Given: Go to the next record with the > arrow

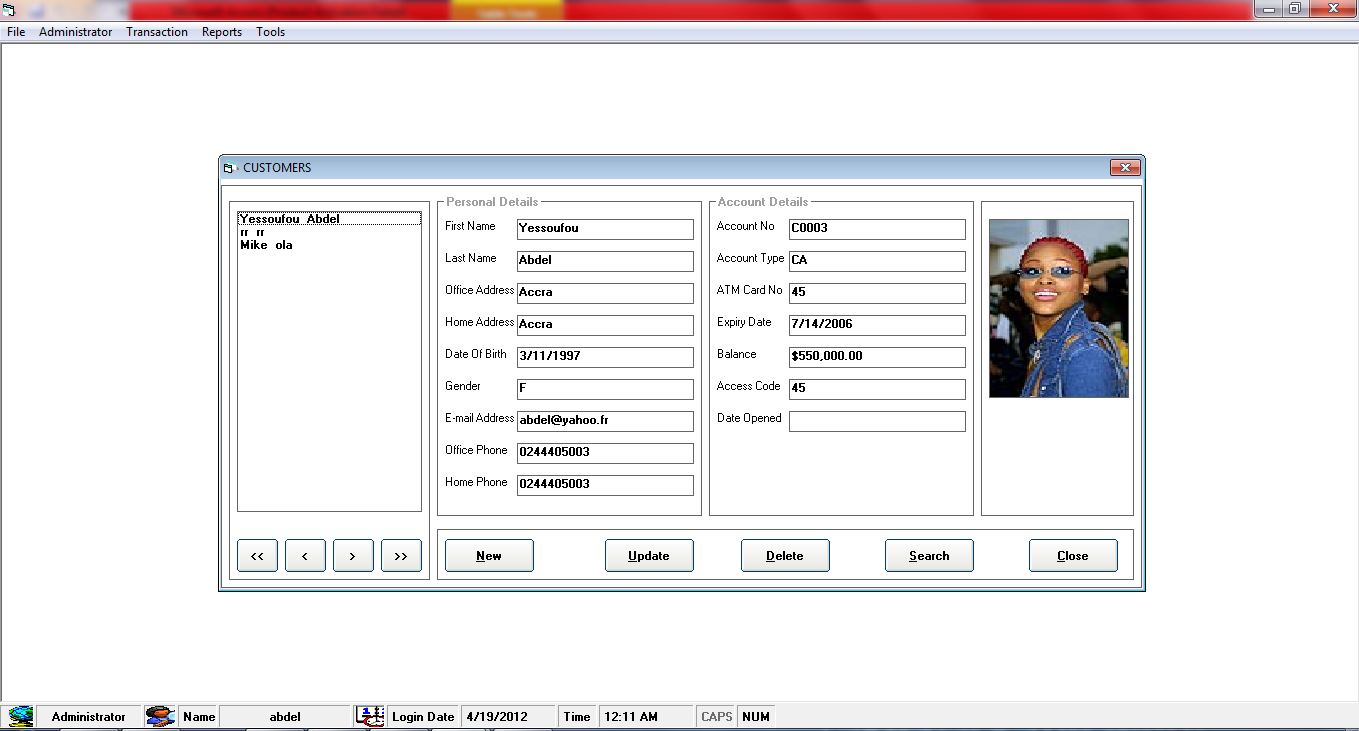Looking at the screenshot, I should 353,555.
